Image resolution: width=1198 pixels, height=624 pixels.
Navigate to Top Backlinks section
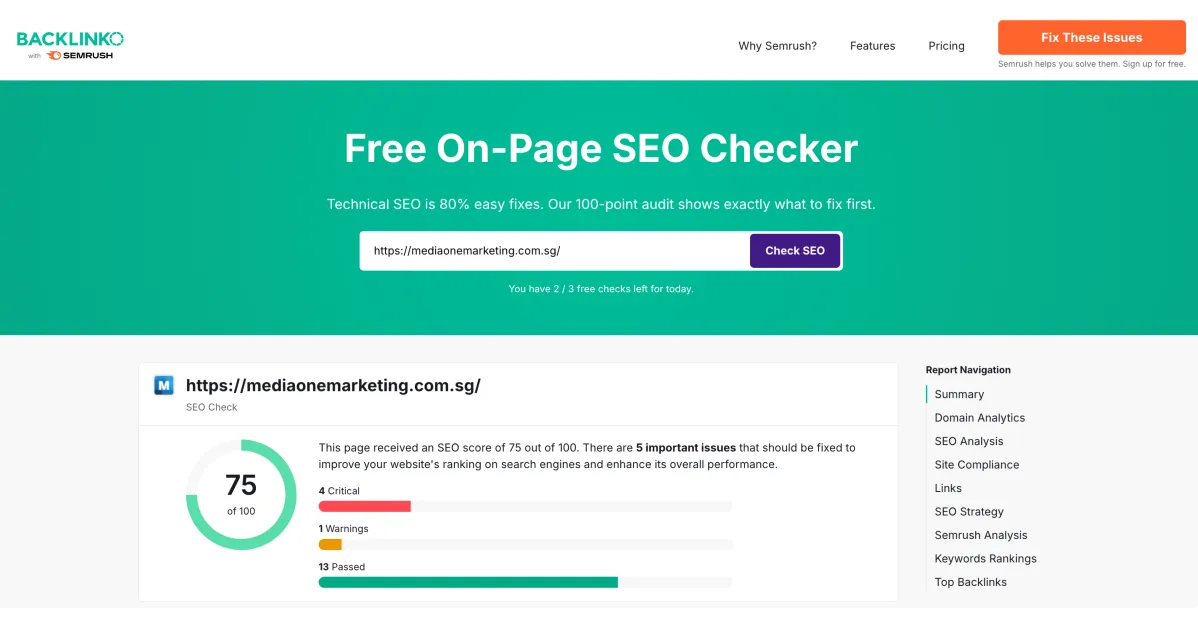click(970, 581)
